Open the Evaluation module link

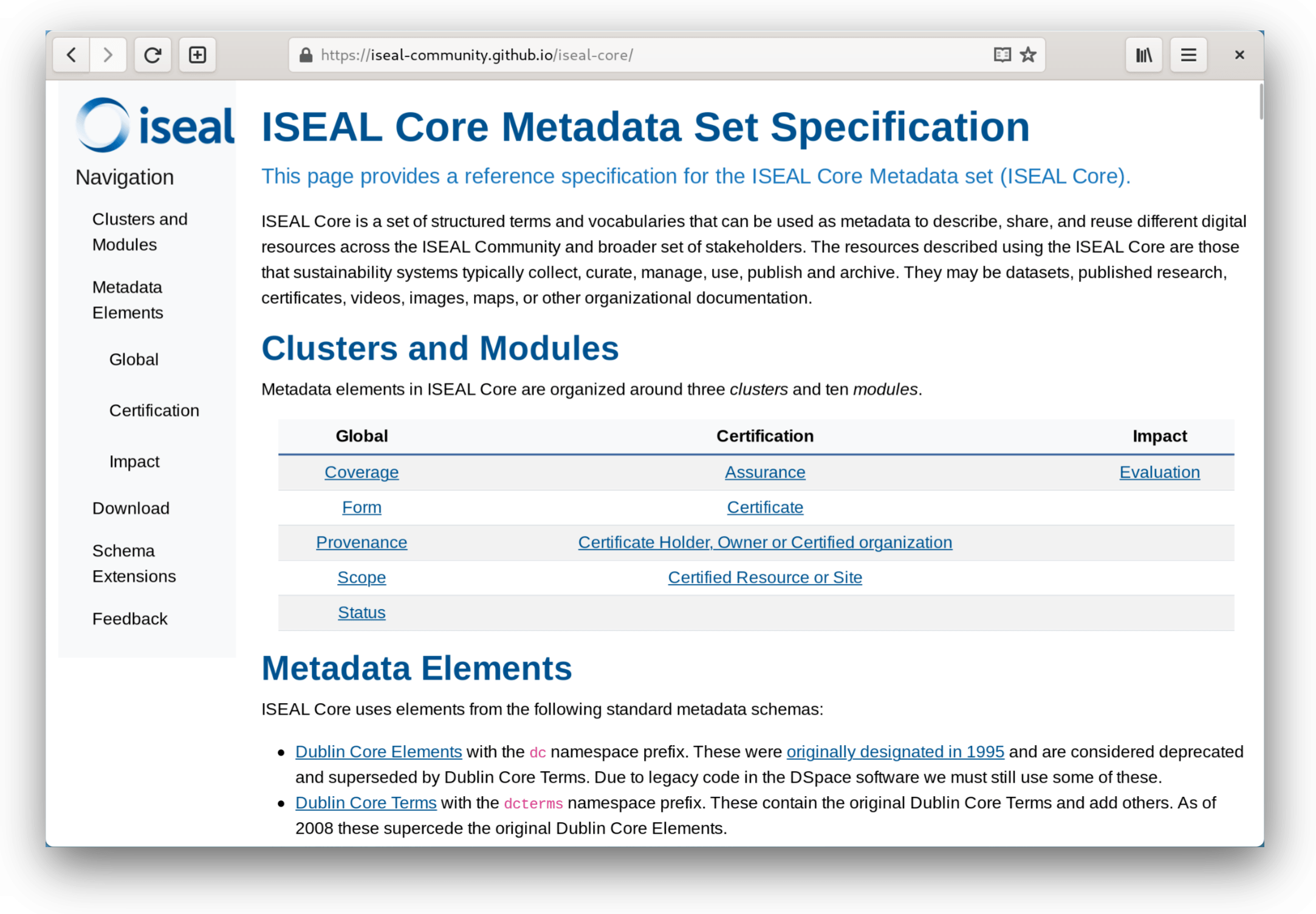pos(1160,472)
